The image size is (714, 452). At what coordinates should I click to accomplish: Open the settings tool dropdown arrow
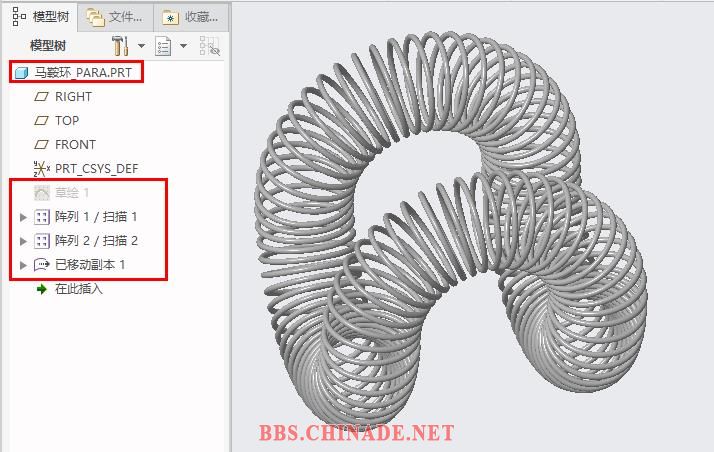141,46
